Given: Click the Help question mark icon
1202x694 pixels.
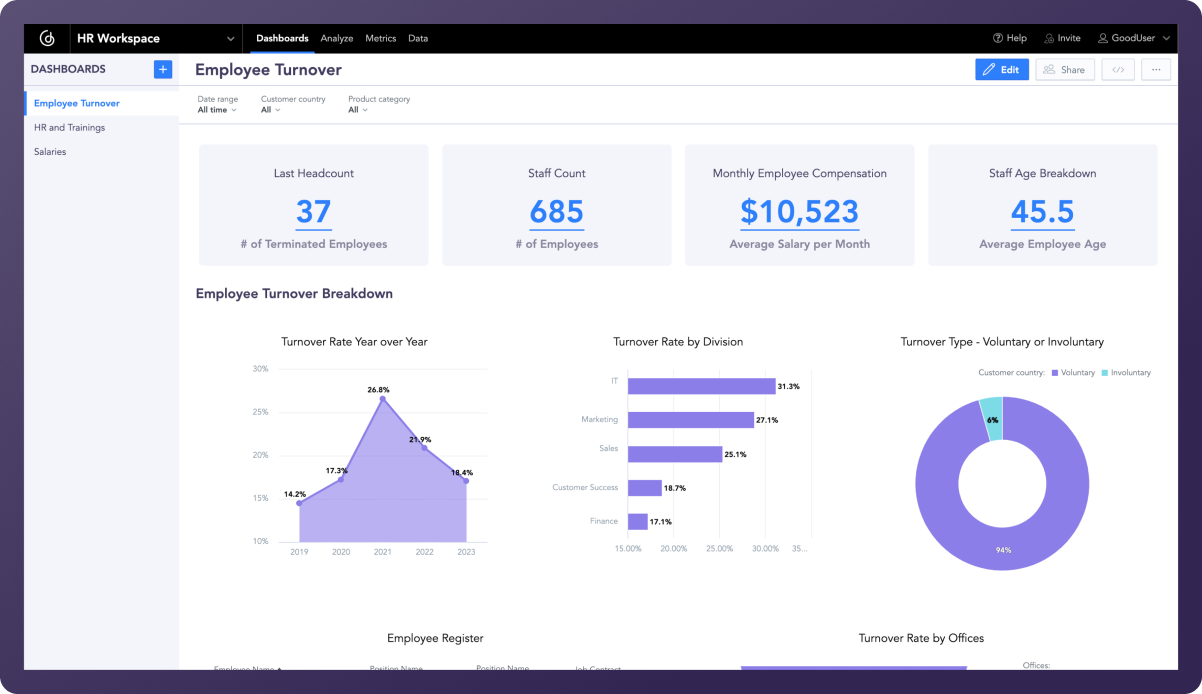Looking at the screenshot, I should 998,38.
